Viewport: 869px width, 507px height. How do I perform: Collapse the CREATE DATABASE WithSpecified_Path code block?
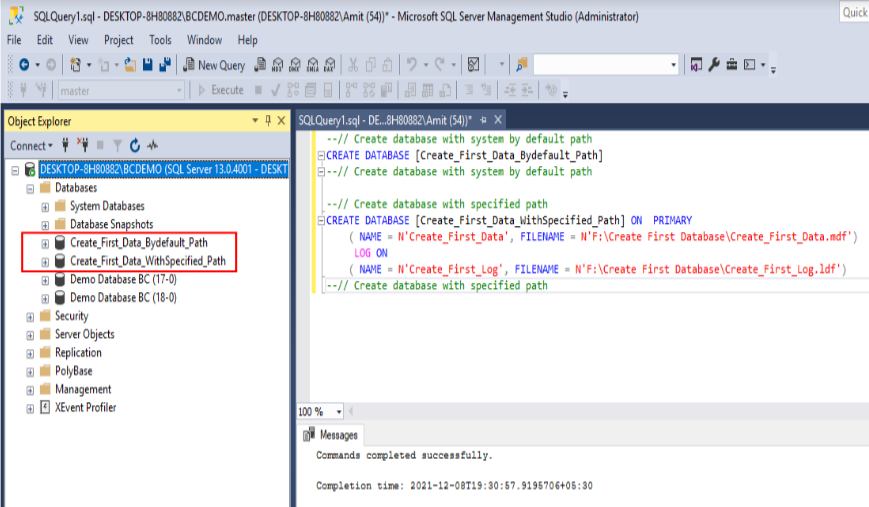(x=321, y=221)
